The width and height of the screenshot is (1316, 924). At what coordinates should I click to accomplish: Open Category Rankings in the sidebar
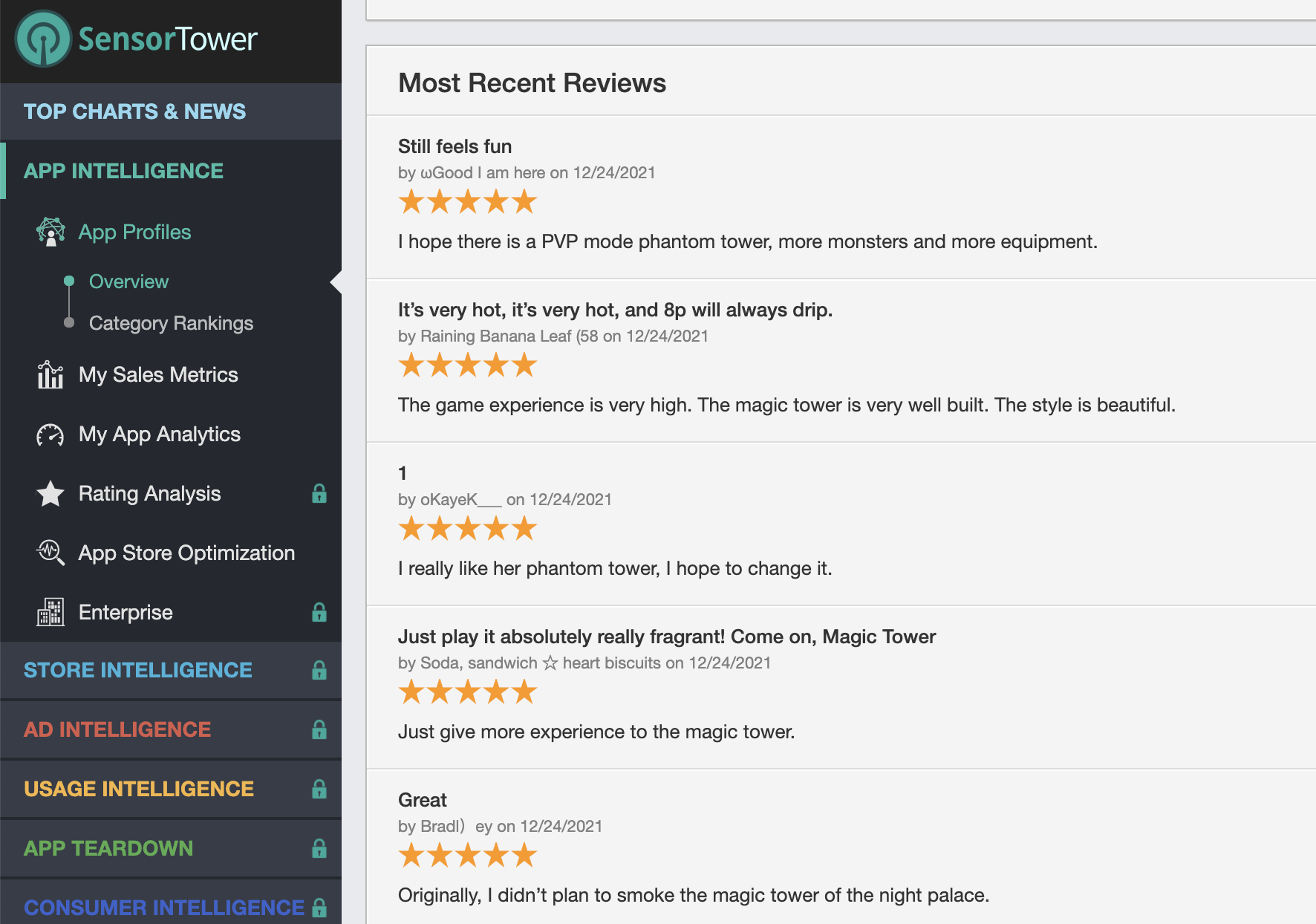click(x=171, y=323)
